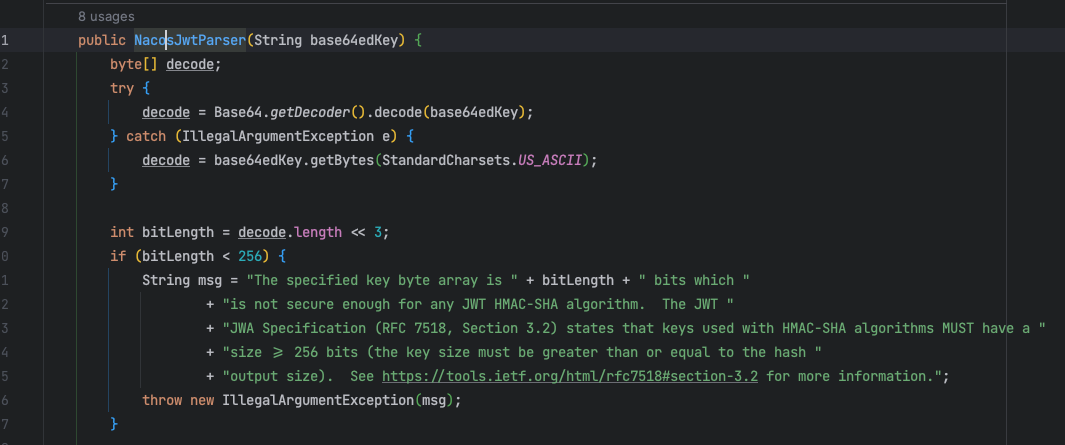Click "msg" argument in the throw statement
Screen dimensions: 1065x445
click(433, 400)
